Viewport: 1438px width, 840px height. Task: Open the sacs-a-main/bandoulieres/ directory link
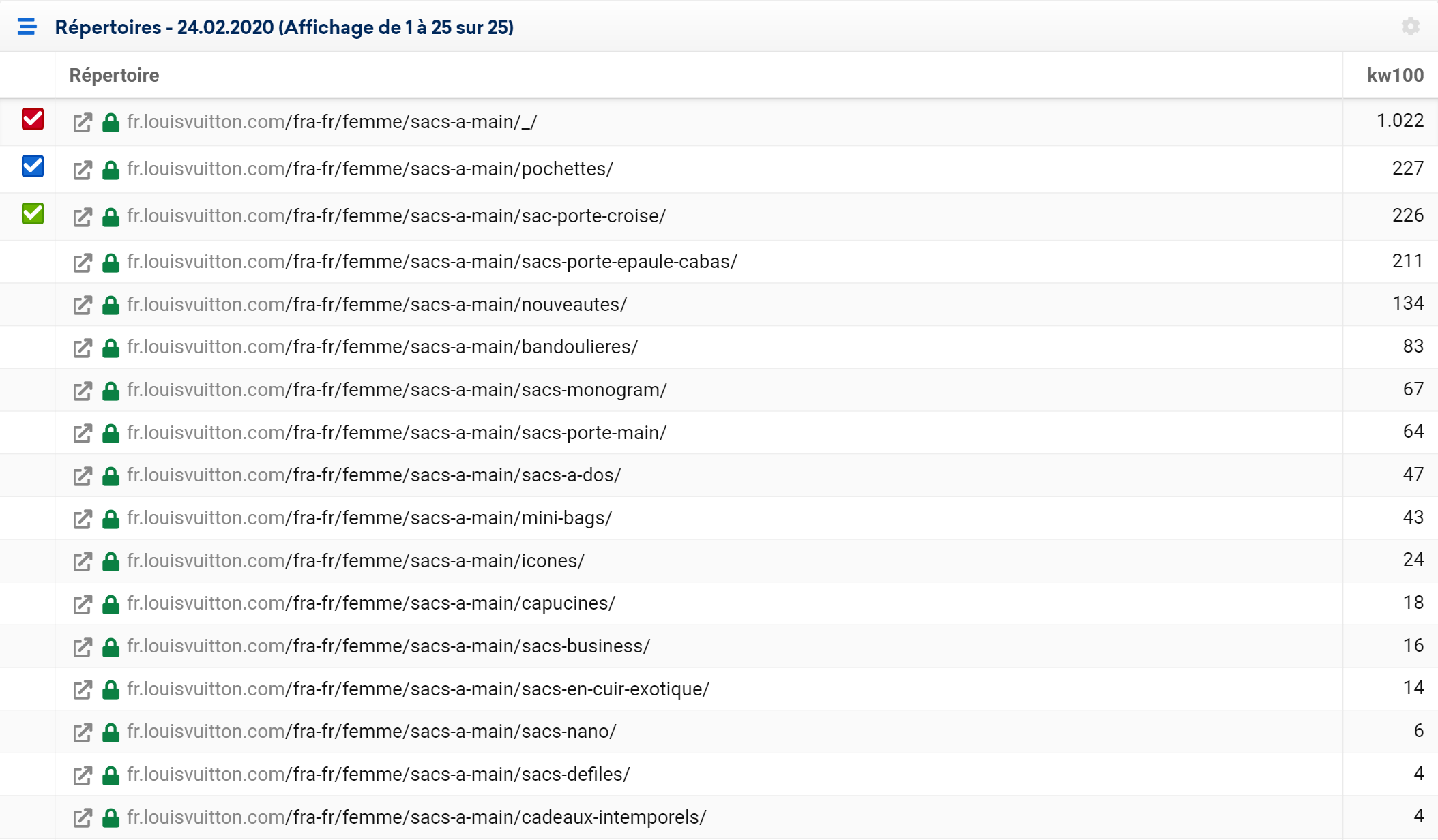point(383,347)
